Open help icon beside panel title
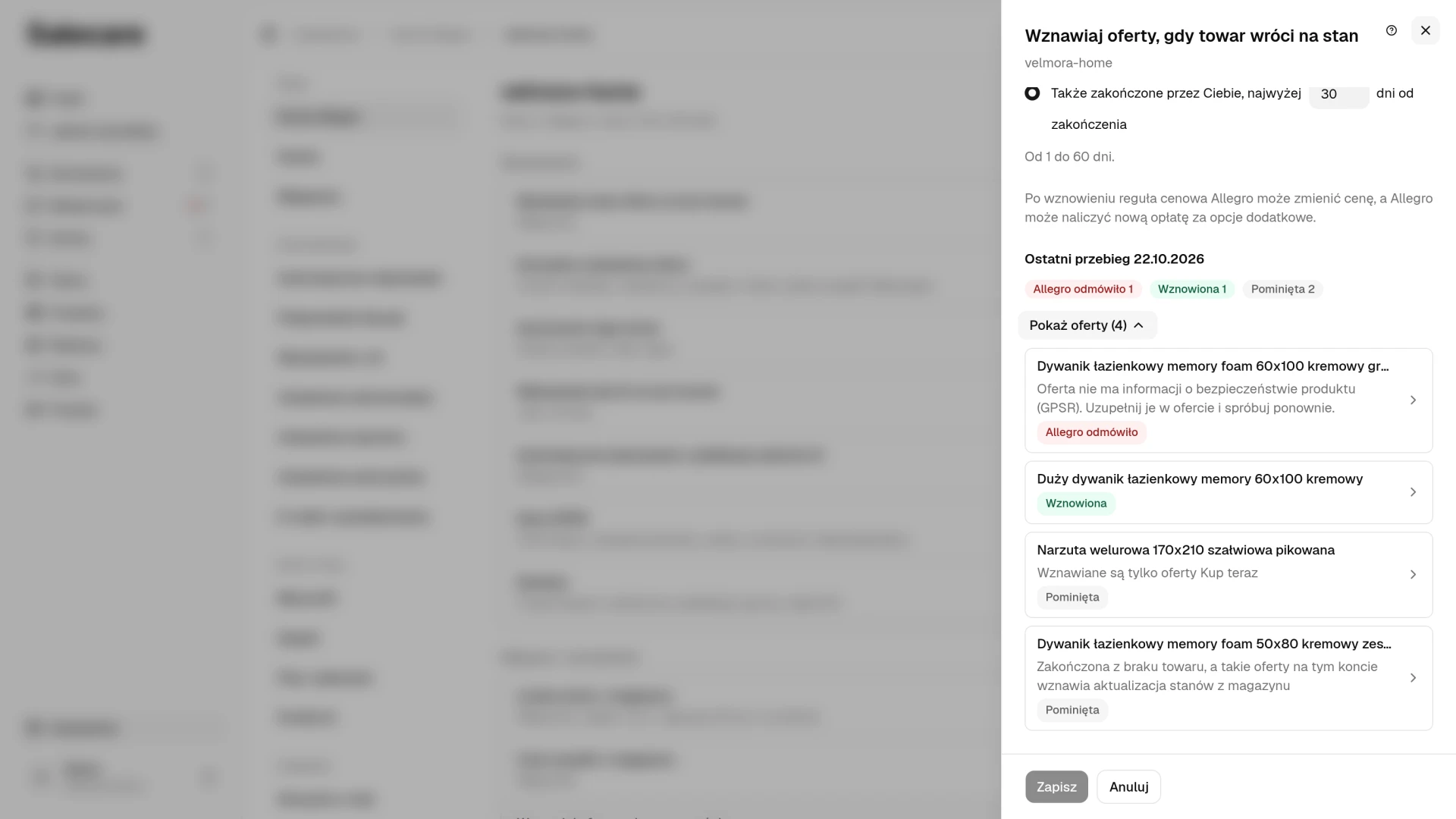Screen dimensions: 1456x819 (1391, 30)
